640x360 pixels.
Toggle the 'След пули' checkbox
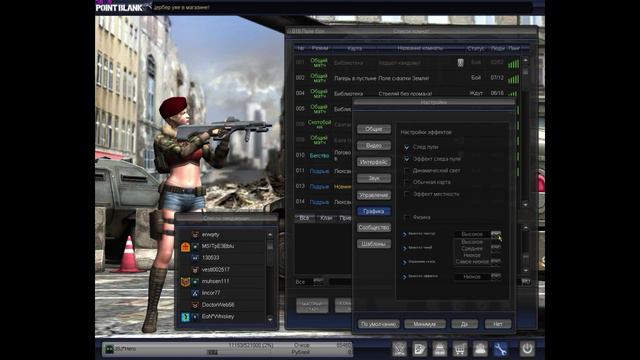407,147
